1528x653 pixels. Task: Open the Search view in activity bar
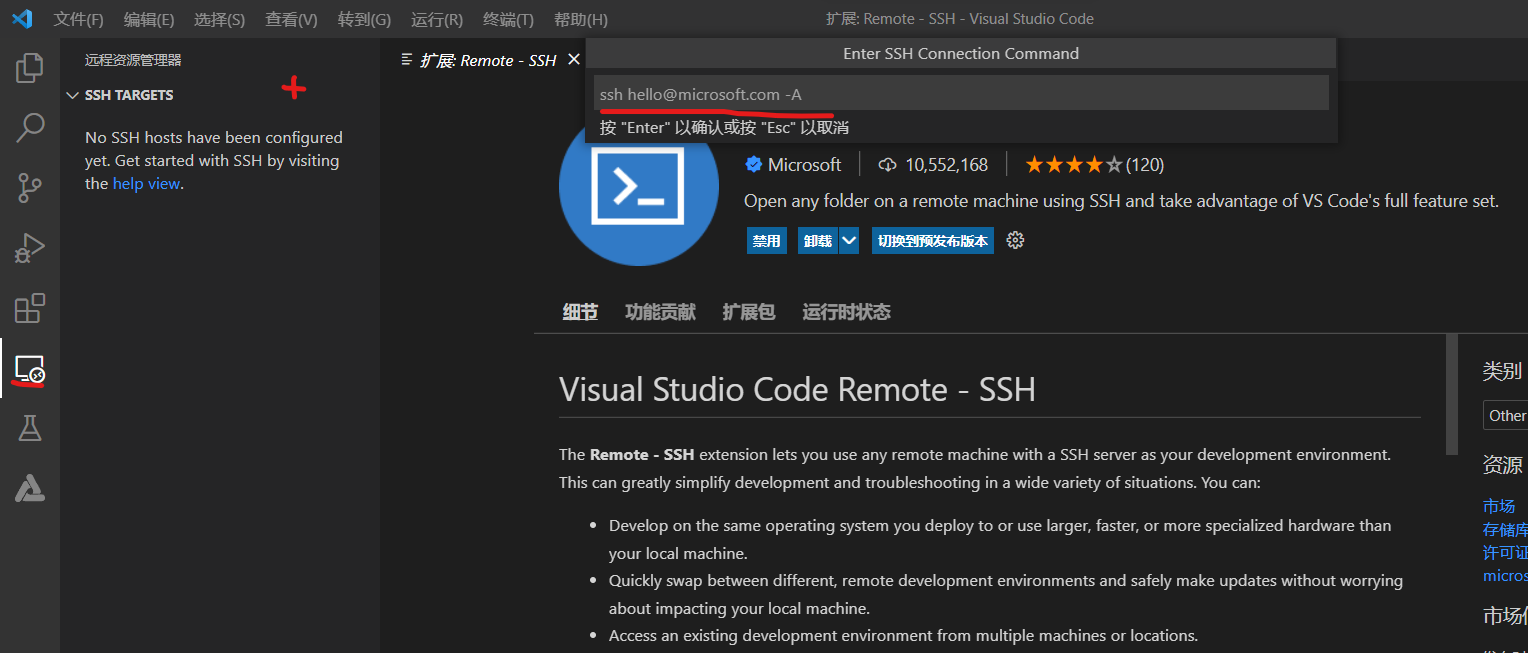[30, 127]
